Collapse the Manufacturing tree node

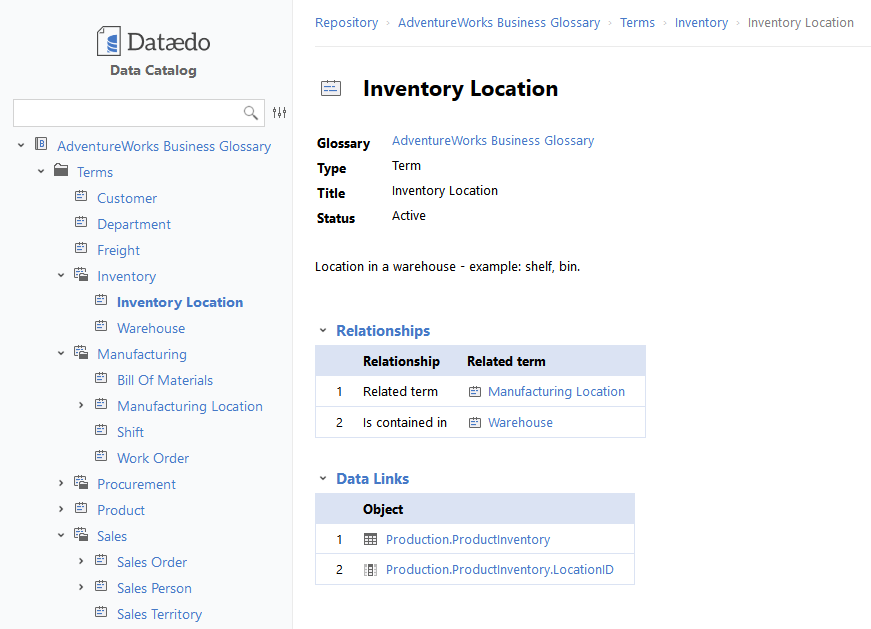pos(61,354)
